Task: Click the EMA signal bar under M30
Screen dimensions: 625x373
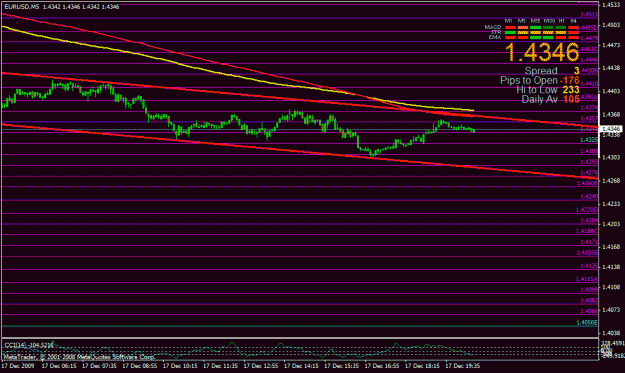Action: click(548, 37)
